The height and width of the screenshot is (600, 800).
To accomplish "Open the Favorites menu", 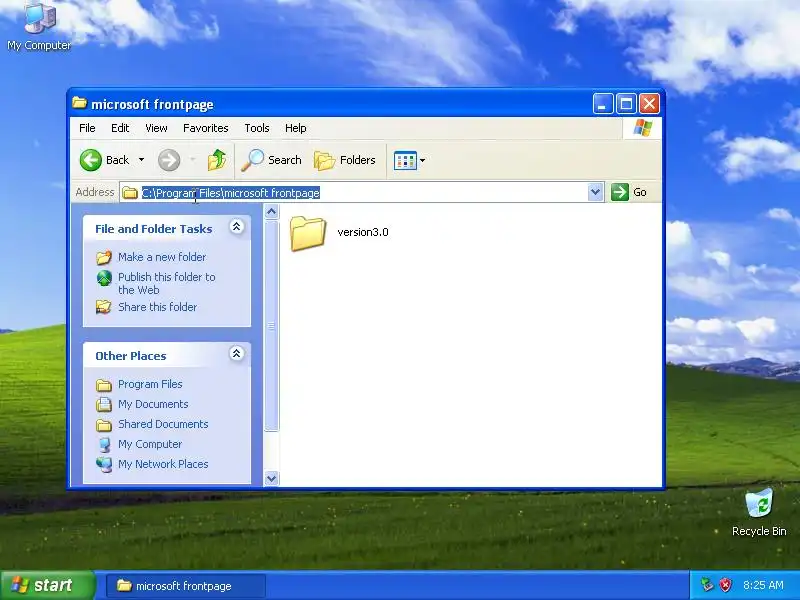I will 206,128.
